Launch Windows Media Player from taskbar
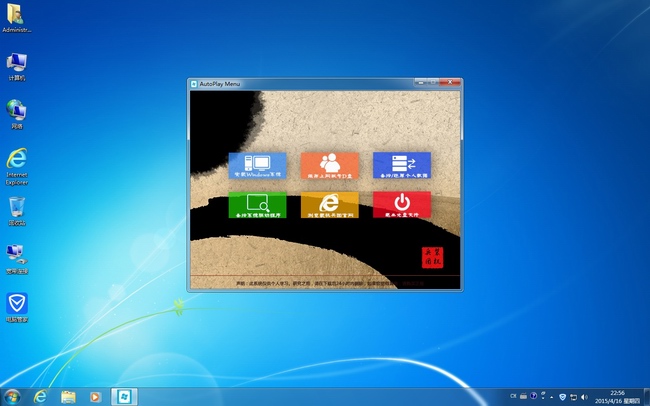This screenshot has width=650, height=406. (95, 397)
